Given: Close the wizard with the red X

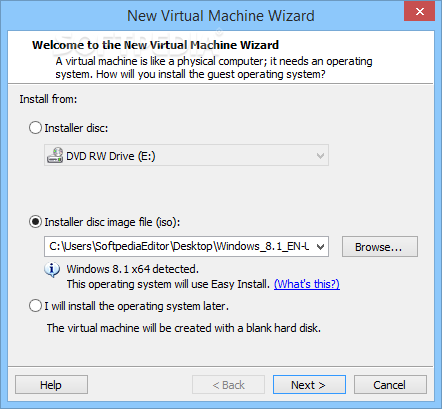Looking at the screenshot, I should (420, 11).
